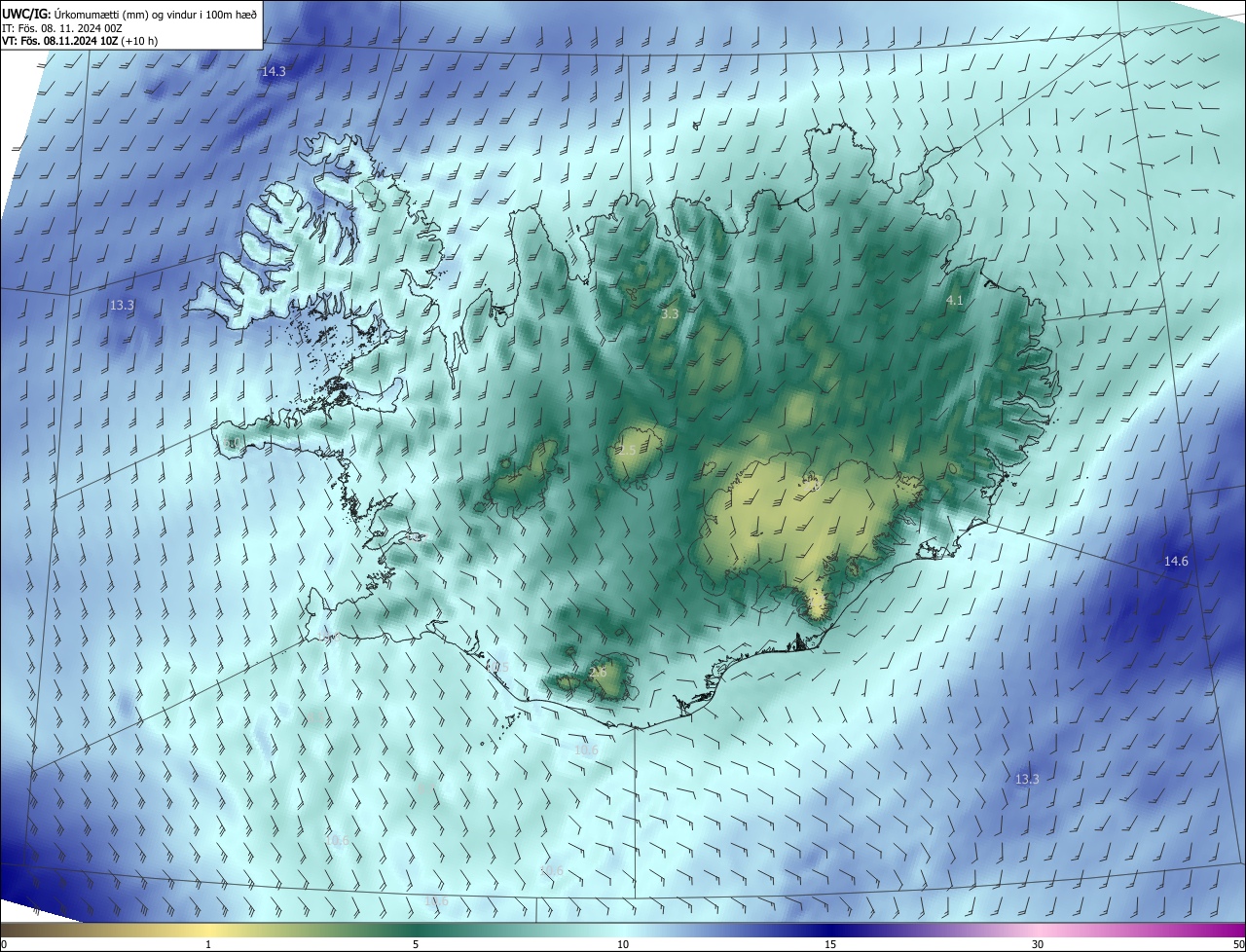The width and height of the screenshot is (1246, 952).
Task: Select the initial time line 'IT: Fös. 08. 11. 2024 00Z'
Action: 62,28
